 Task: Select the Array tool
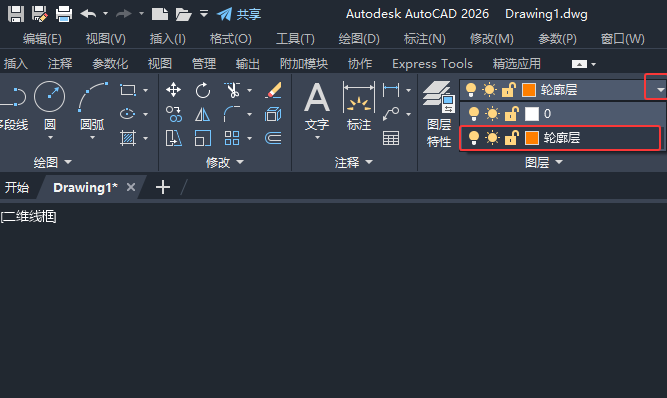pyautogui.click(x=232, y=138)
